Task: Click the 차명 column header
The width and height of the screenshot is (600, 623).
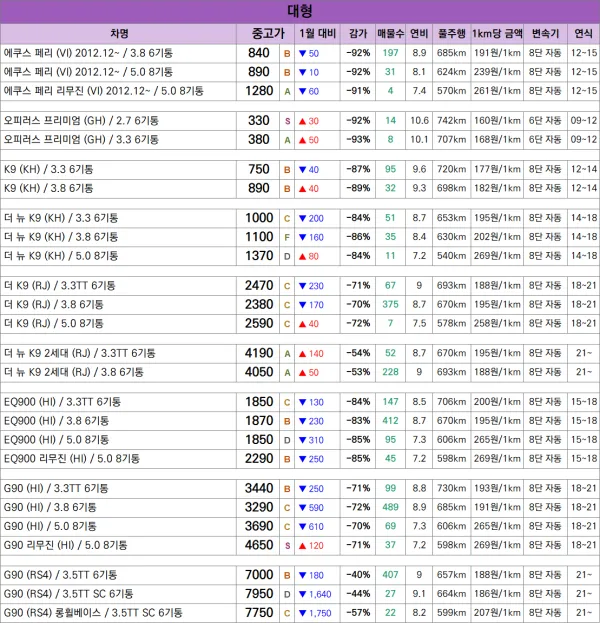Action: click(120, 33)
